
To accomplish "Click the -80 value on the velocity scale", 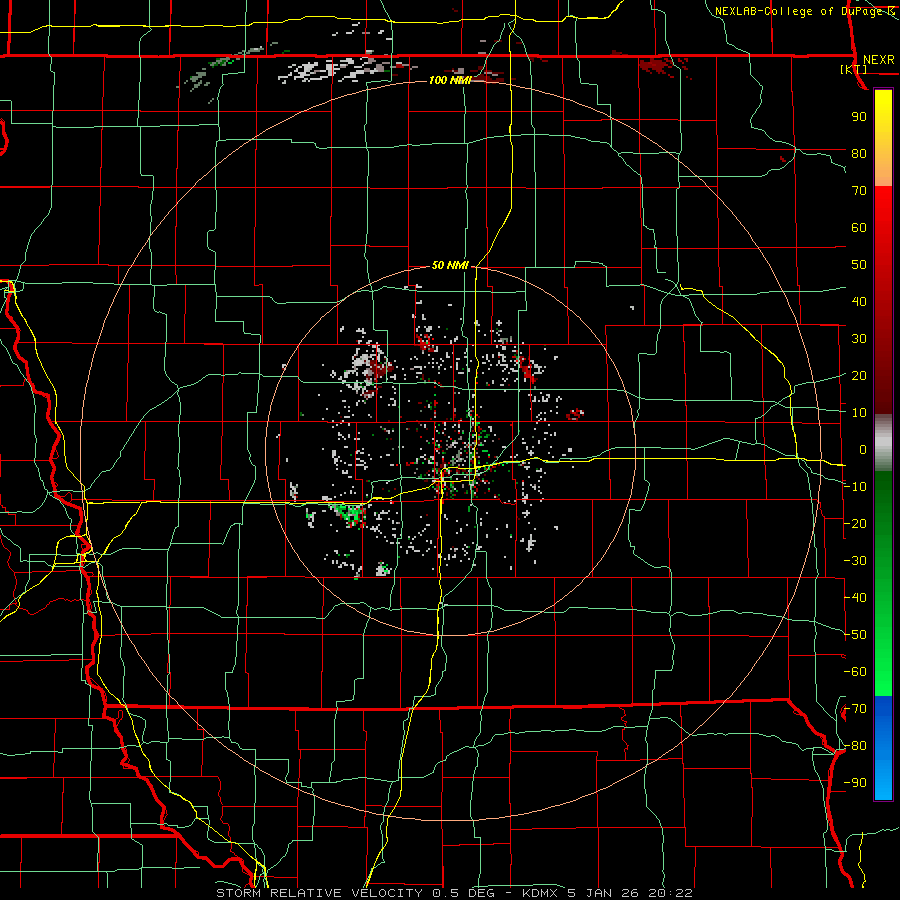I will pos(855,746).
